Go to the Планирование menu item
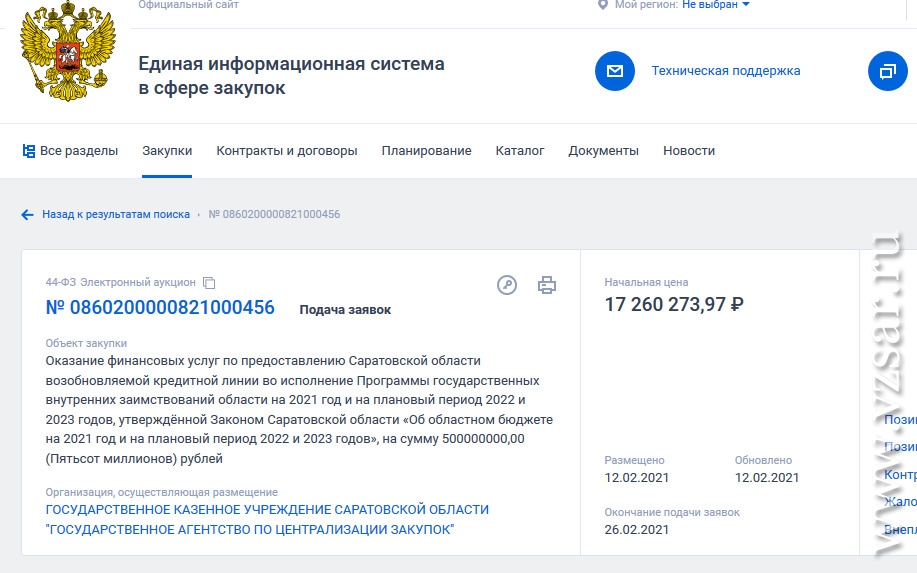 (x=426, y=151)
